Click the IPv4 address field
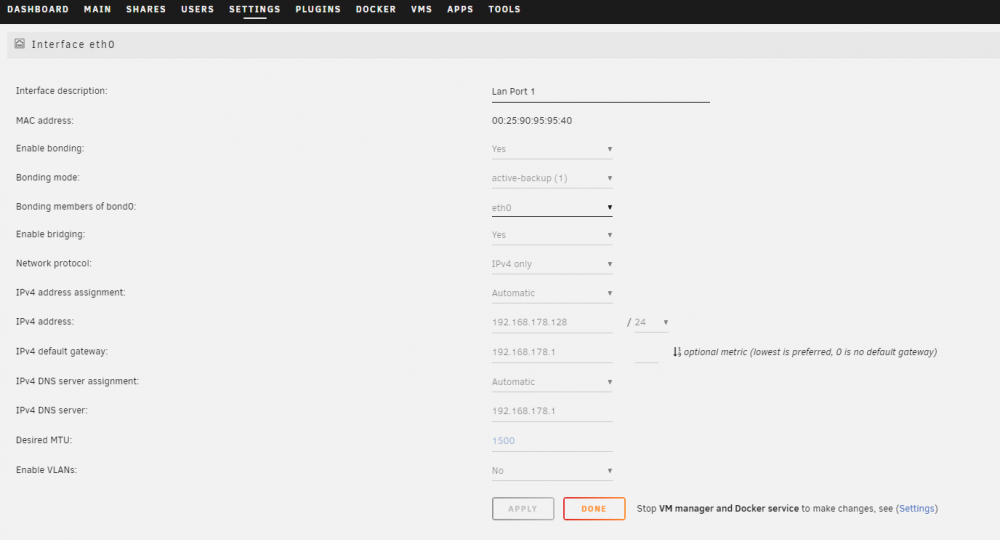Image resolution: width=1000 pixels, height=540 pixels. tap(552, 323)
